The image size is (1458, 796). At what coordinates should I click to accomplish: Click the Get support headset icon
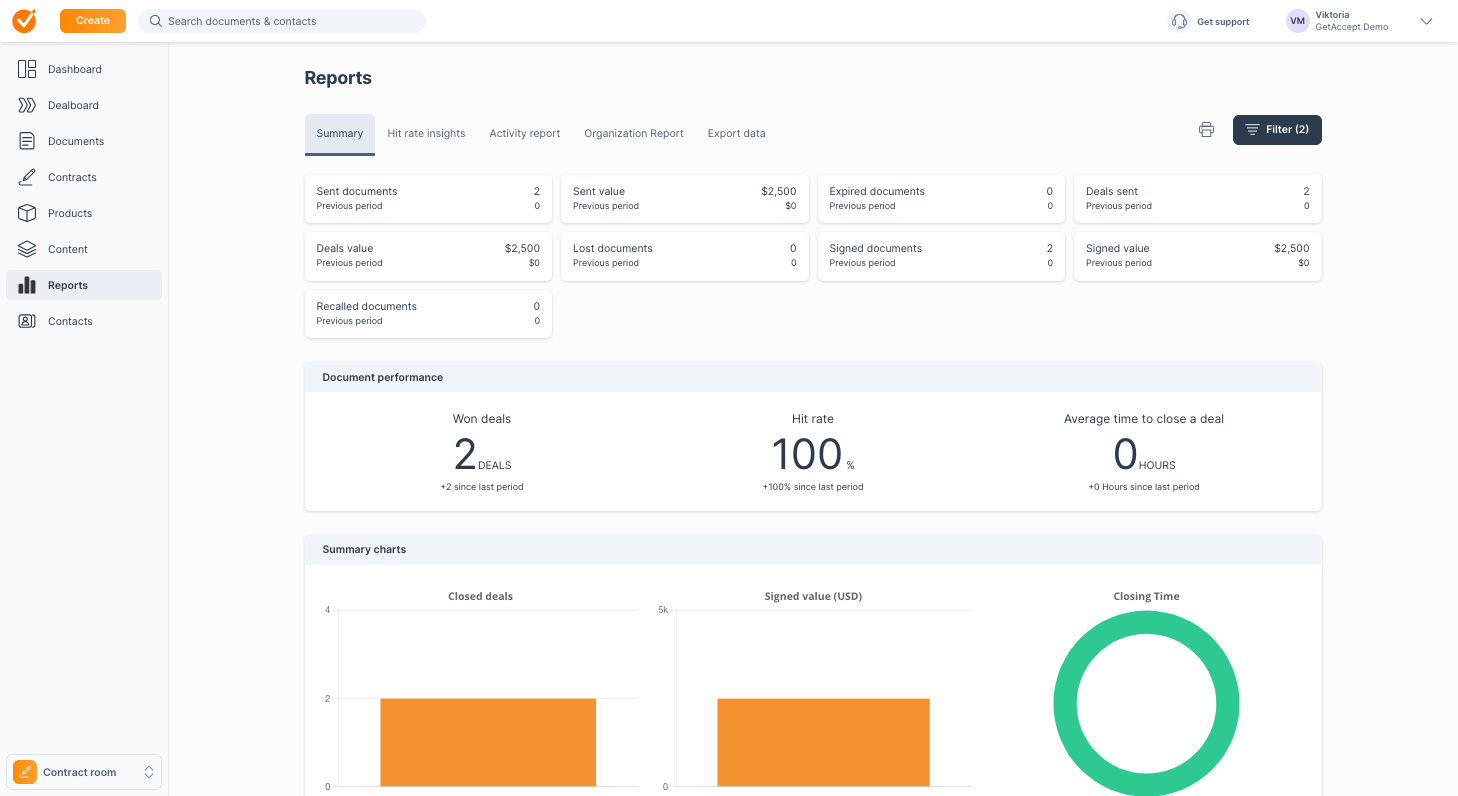point(1179,21)
